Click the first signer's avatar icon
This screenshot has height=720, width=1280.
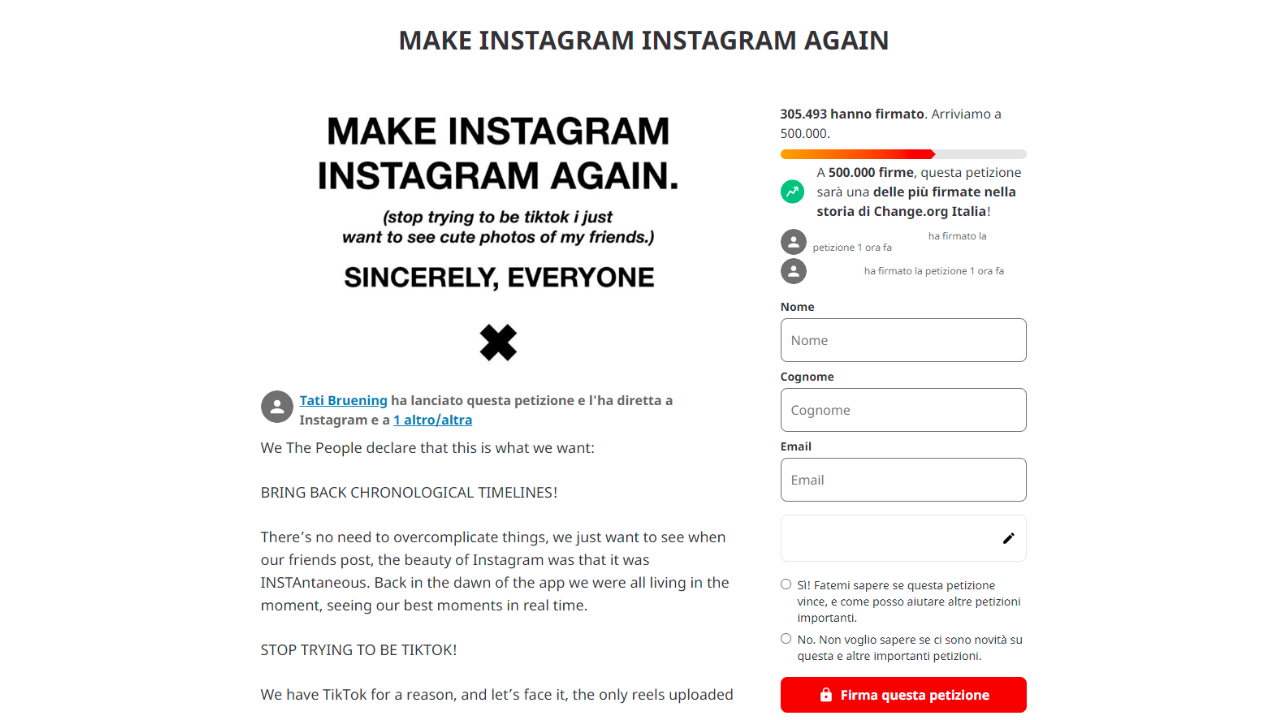(x=793, y=242)
